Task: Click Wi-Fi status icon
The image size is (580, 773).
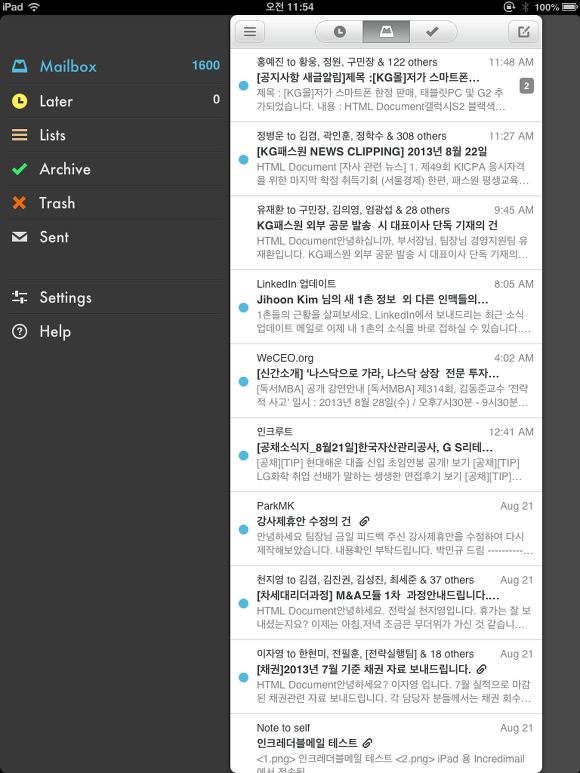Action: coord(34,7)
